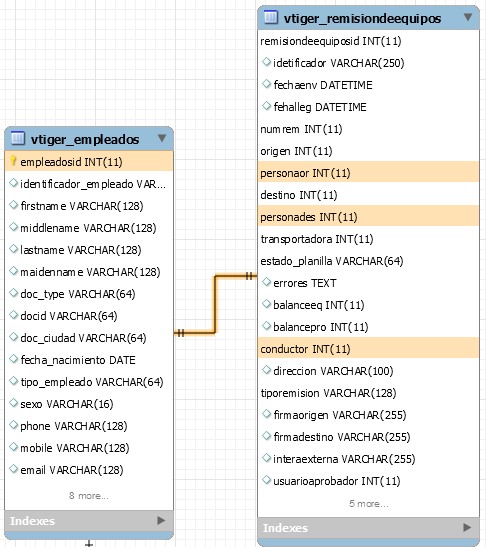
Task: Expand Indexes section of vtiger_remisiondeequipos
Action: [467, 527]
